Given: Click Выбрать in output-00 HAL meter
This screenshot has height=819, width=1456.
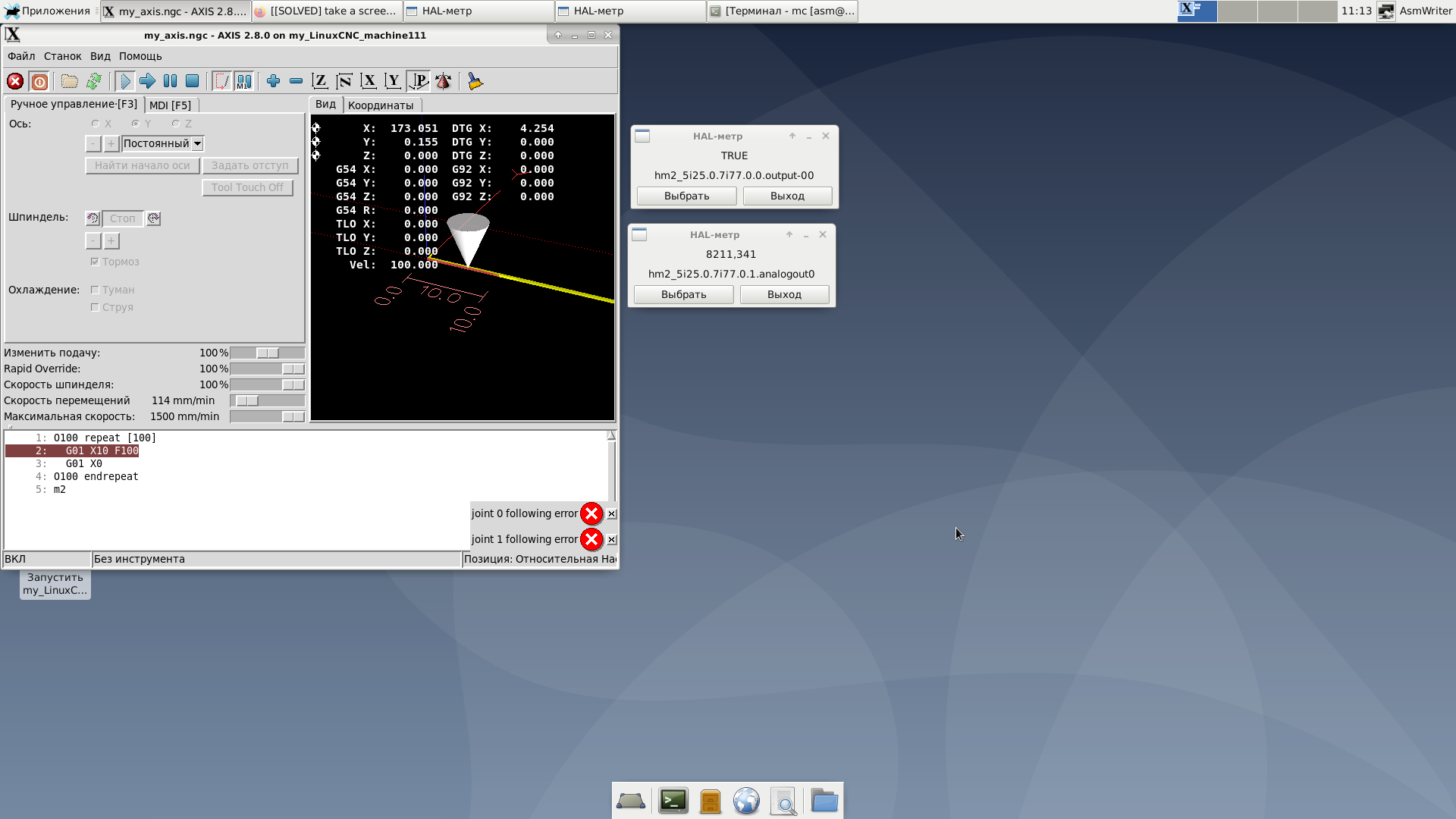Looking at the screenshot, I should 686,196.
